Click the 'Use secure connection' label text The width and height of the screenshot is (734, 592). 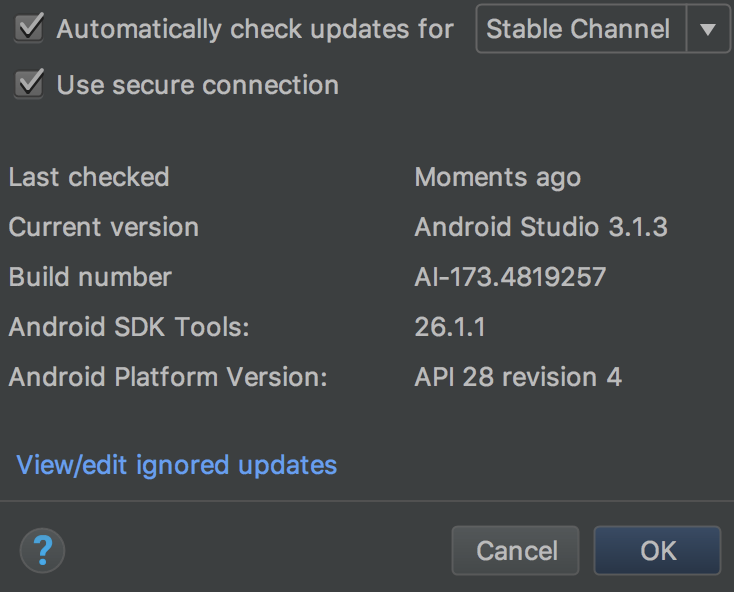point(197,86)
